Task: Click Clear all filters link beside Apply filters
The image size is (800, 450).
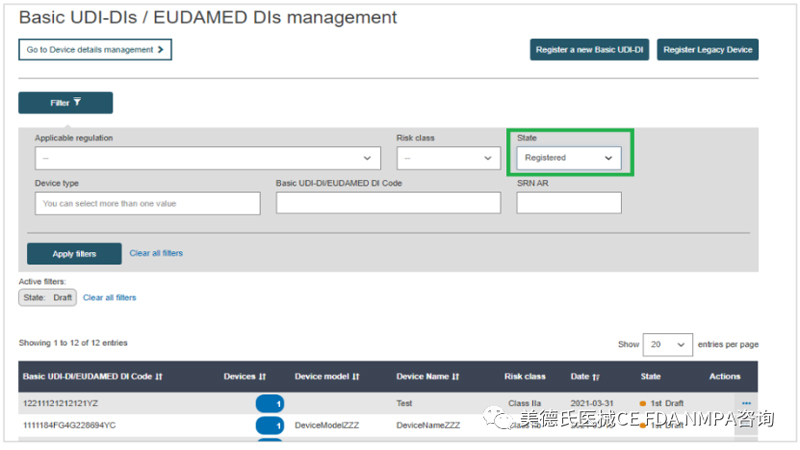Action: (x=156, y=253)
